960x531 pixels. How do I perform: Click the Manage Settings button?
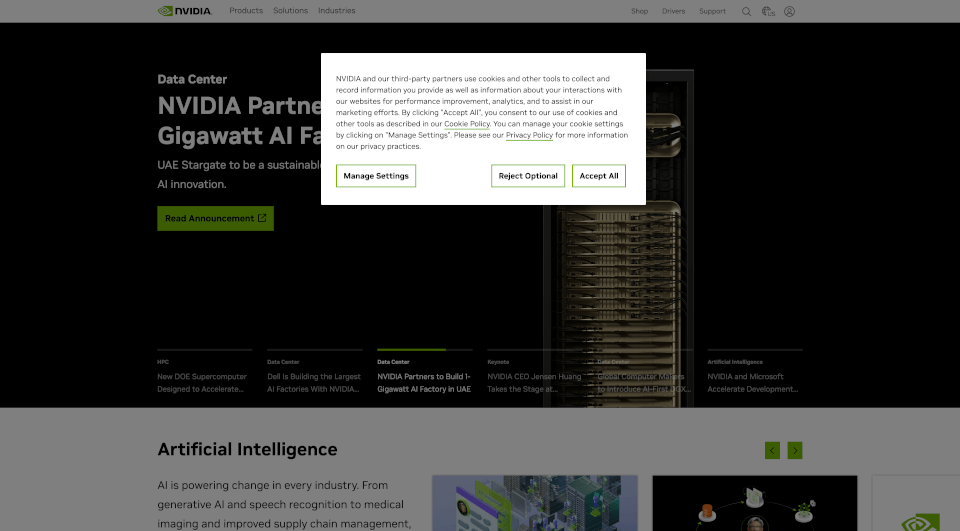click(x=376, y=176)
